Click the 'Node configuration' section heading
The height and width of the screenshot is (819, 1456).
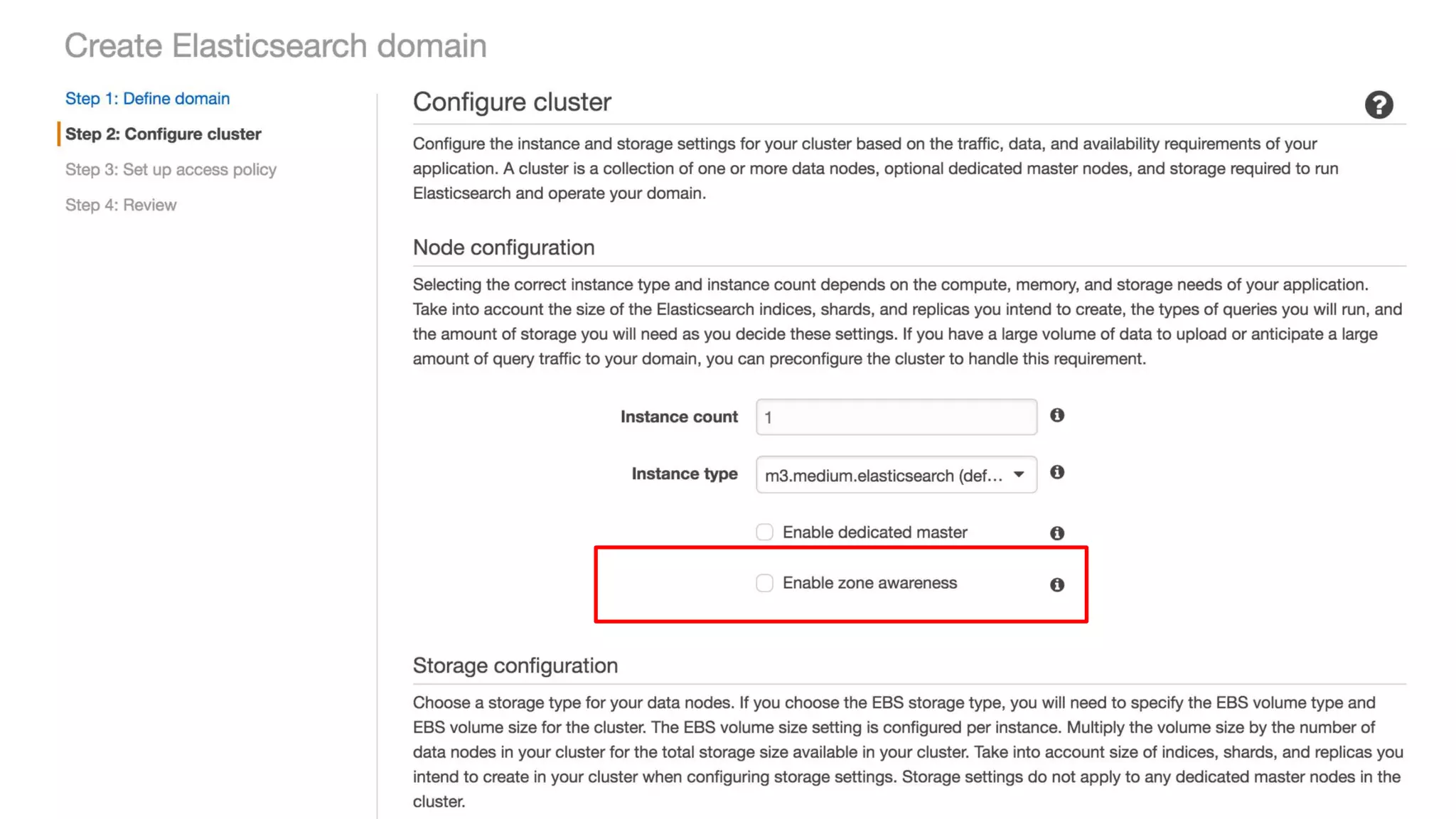(503, 247)
